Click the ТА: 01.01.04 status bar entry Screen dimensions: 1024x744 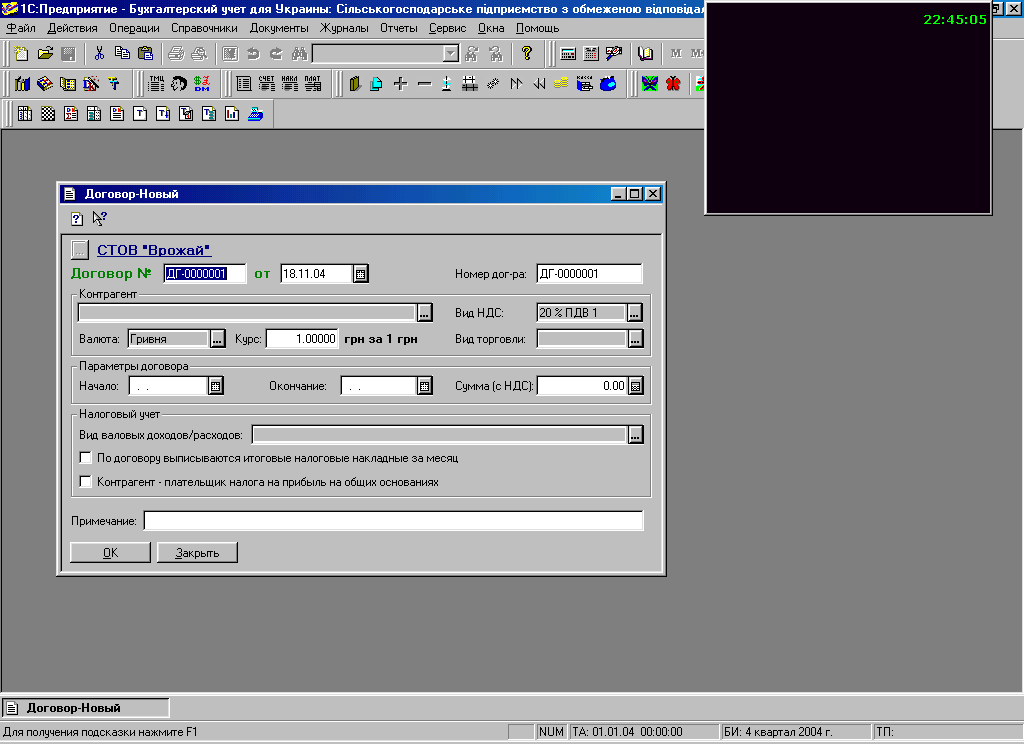(x=645, y=732)
